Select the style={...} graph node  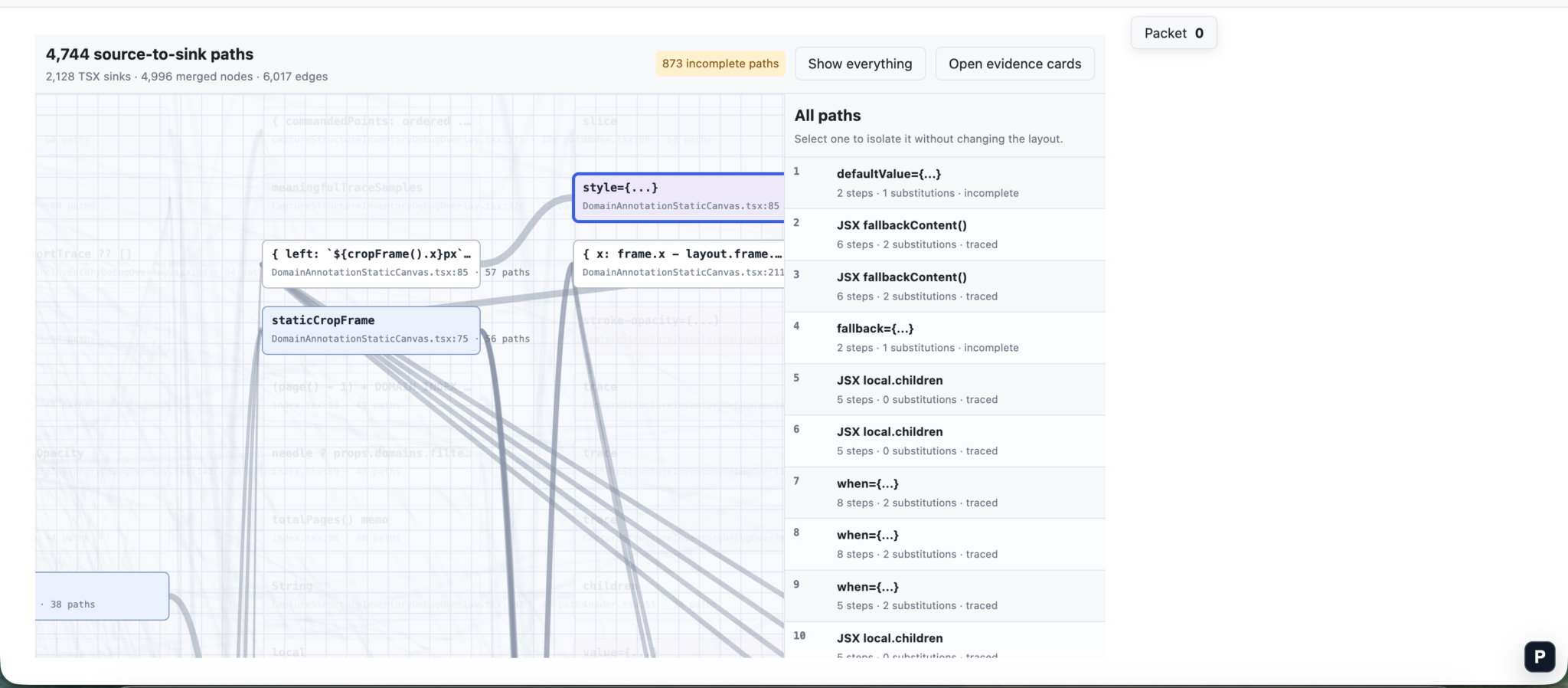pos(679,198)
